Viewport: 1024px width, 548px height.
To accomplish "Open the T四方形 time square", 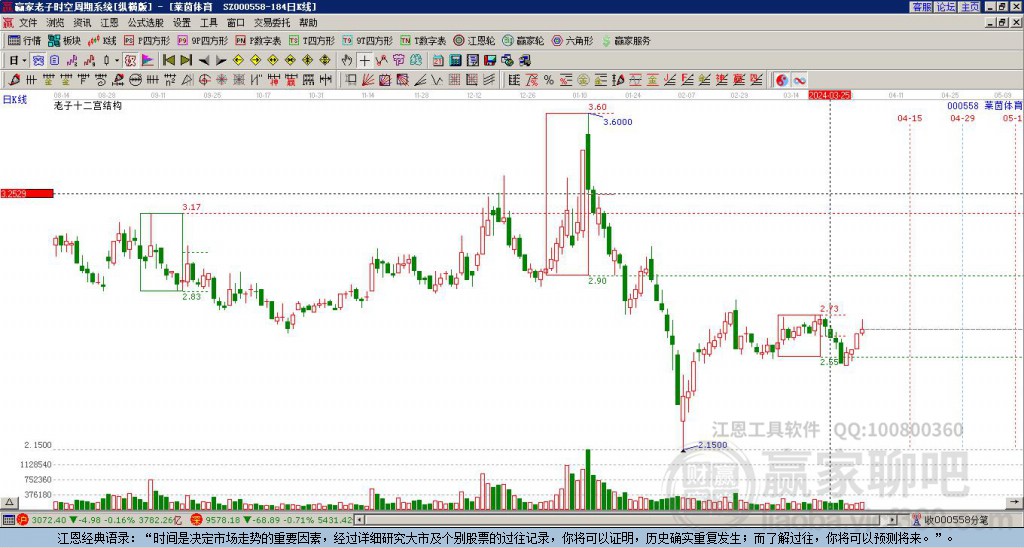I will [311, 40].
